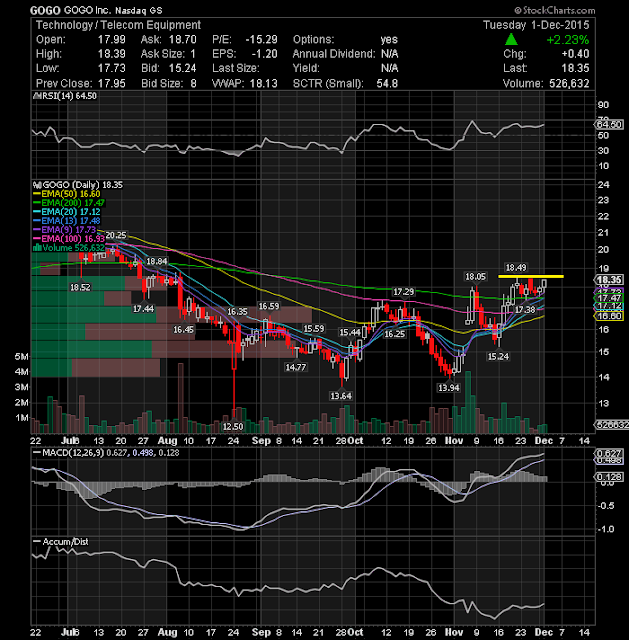Click the 0.128 histogram tag on right axis
Image resolution: width=629 pixels, height=640 pixels.
609,477
